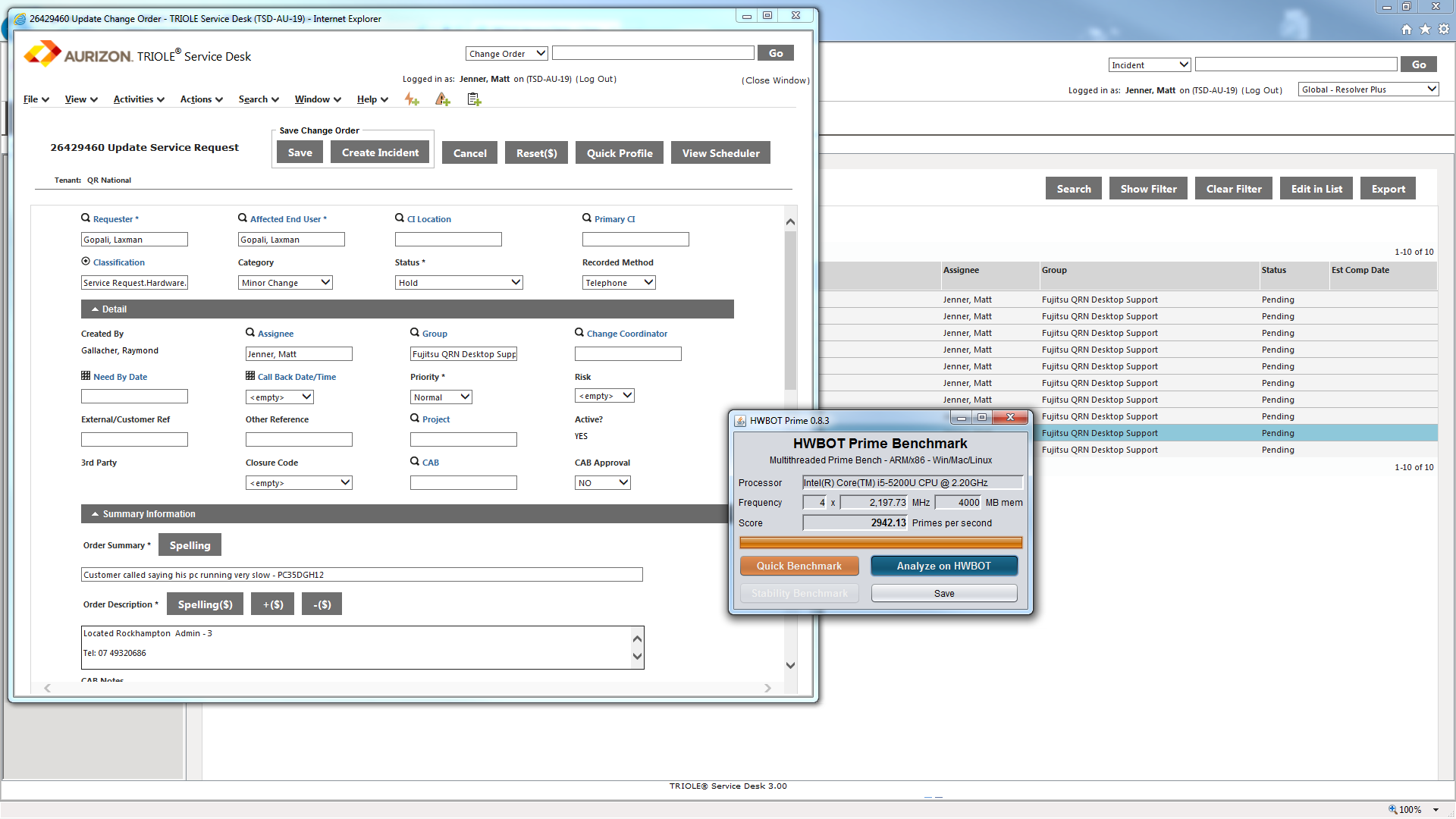1456x819 pixels.
Task: Click the External/Customer Ref input field
Action: point(134,440)
